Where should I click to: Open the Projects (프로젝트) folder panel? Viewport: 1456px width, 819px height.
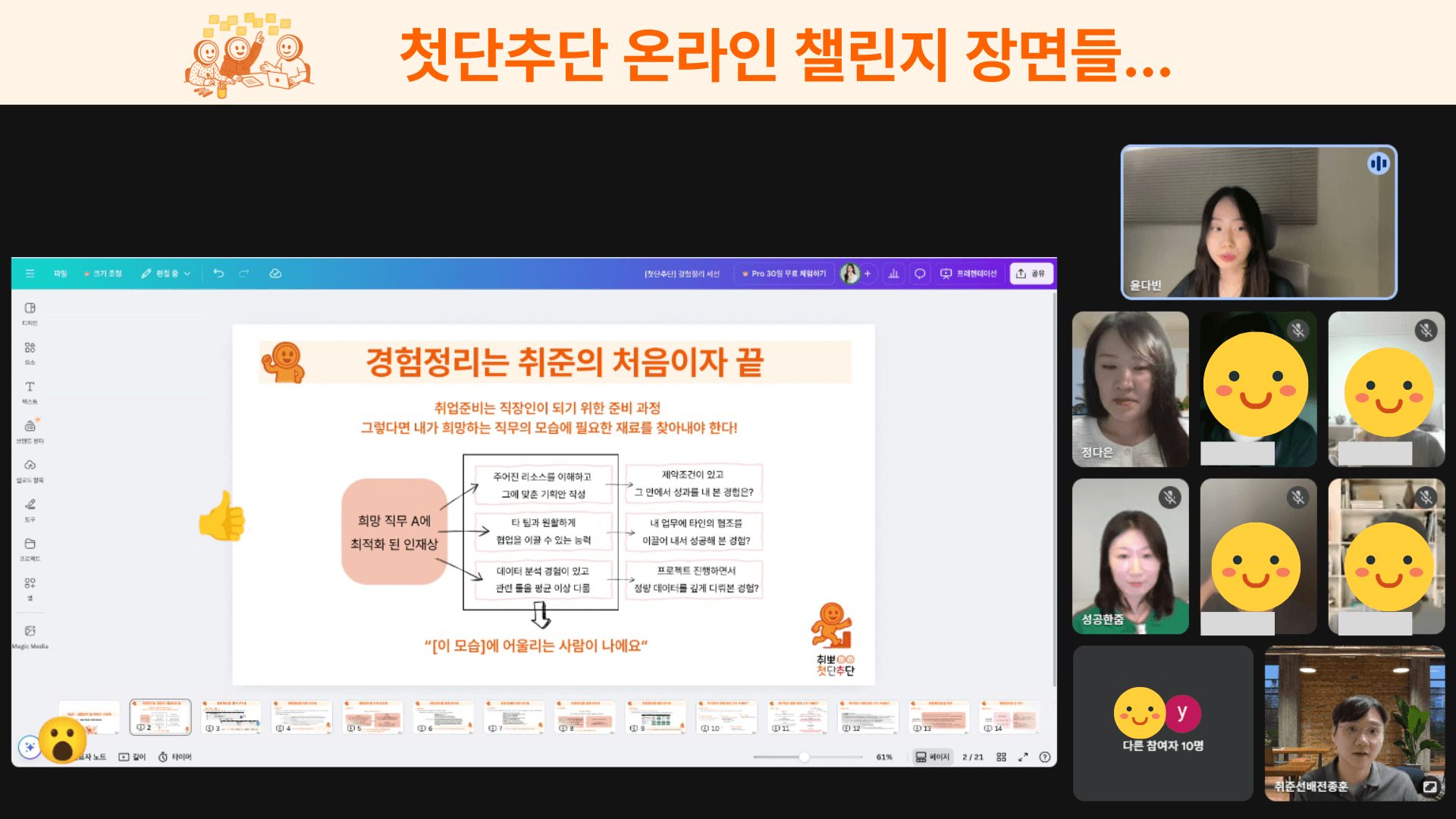coord(30,548)
